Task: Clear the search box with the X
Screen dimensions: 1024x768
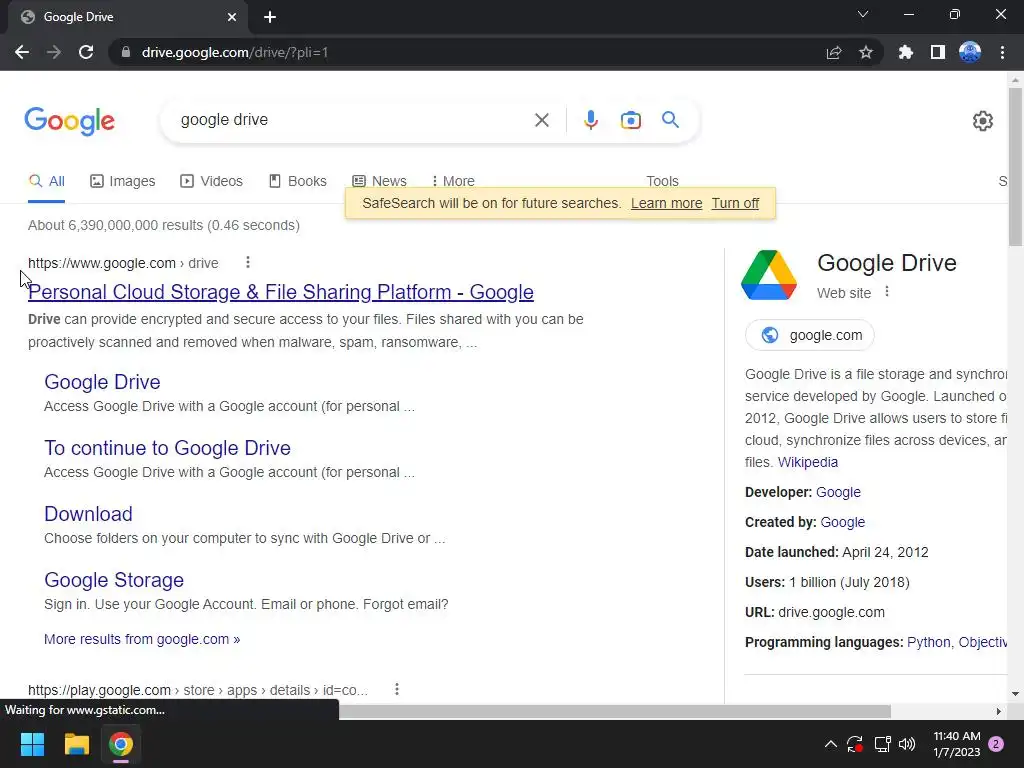Action: [x=541, y=120]
